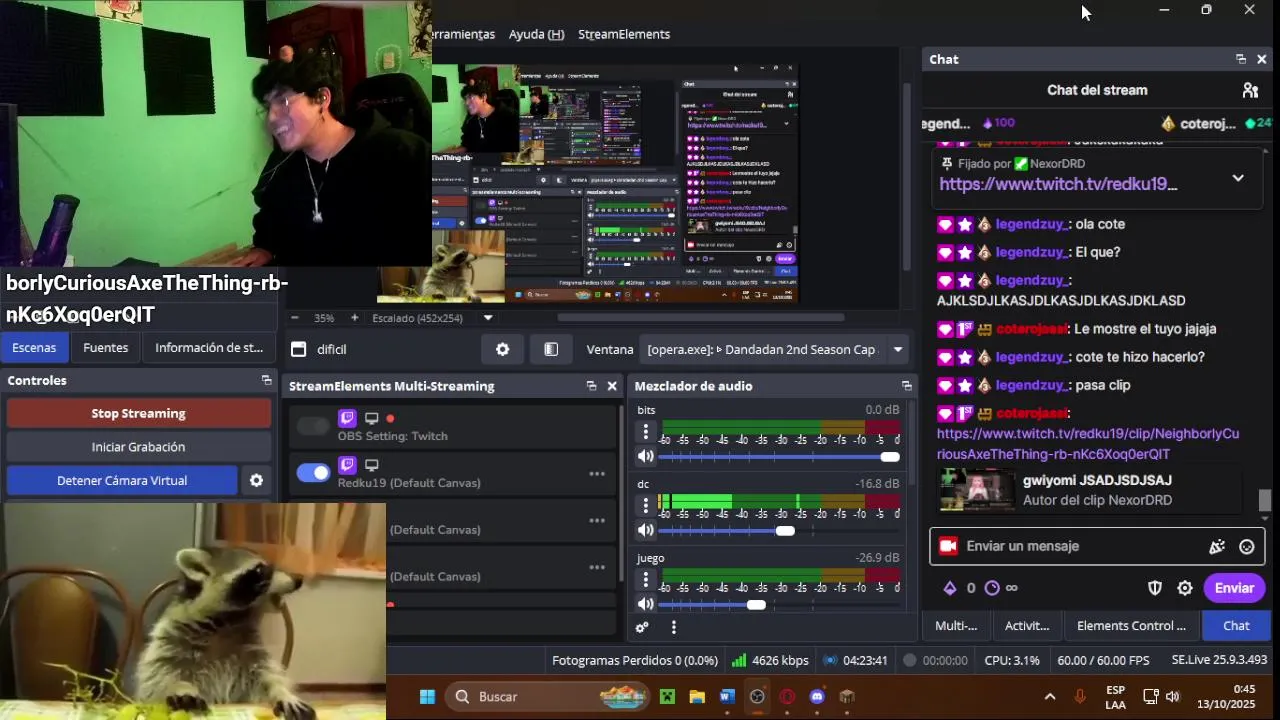
Task: Pop out Chat dock
Action: [x=1241, y=59]
